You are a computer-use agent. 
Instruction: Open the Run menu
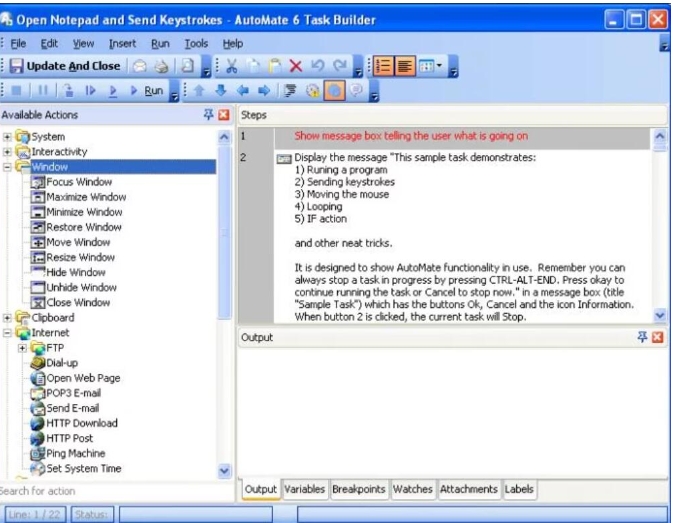pyautogui.click(x=160, y=44)
